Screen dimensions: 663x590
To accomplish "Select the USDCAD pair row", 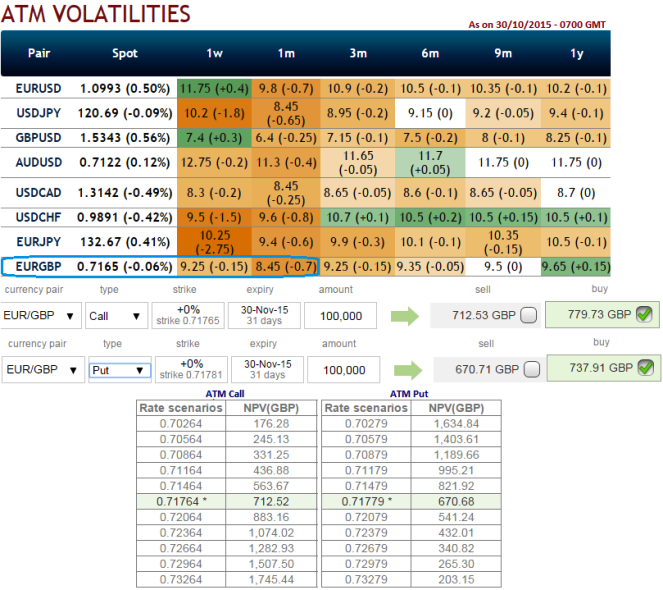I will (x=306, y=193).
